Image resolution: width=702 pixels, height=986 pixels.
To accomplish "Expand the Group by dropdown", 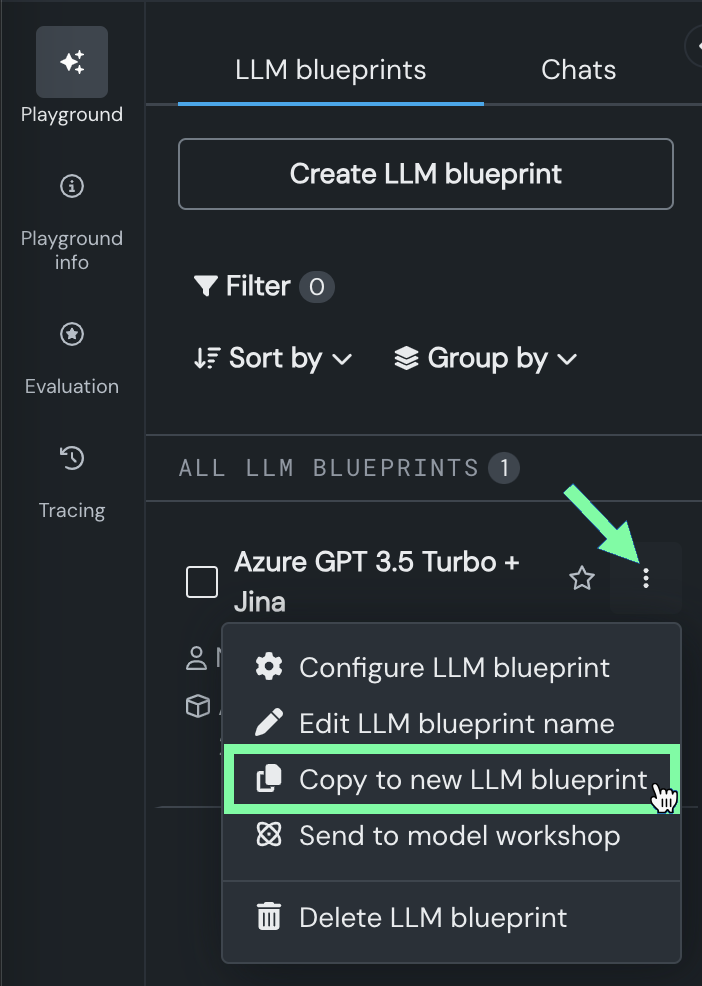I will click(x=486, y=358).
